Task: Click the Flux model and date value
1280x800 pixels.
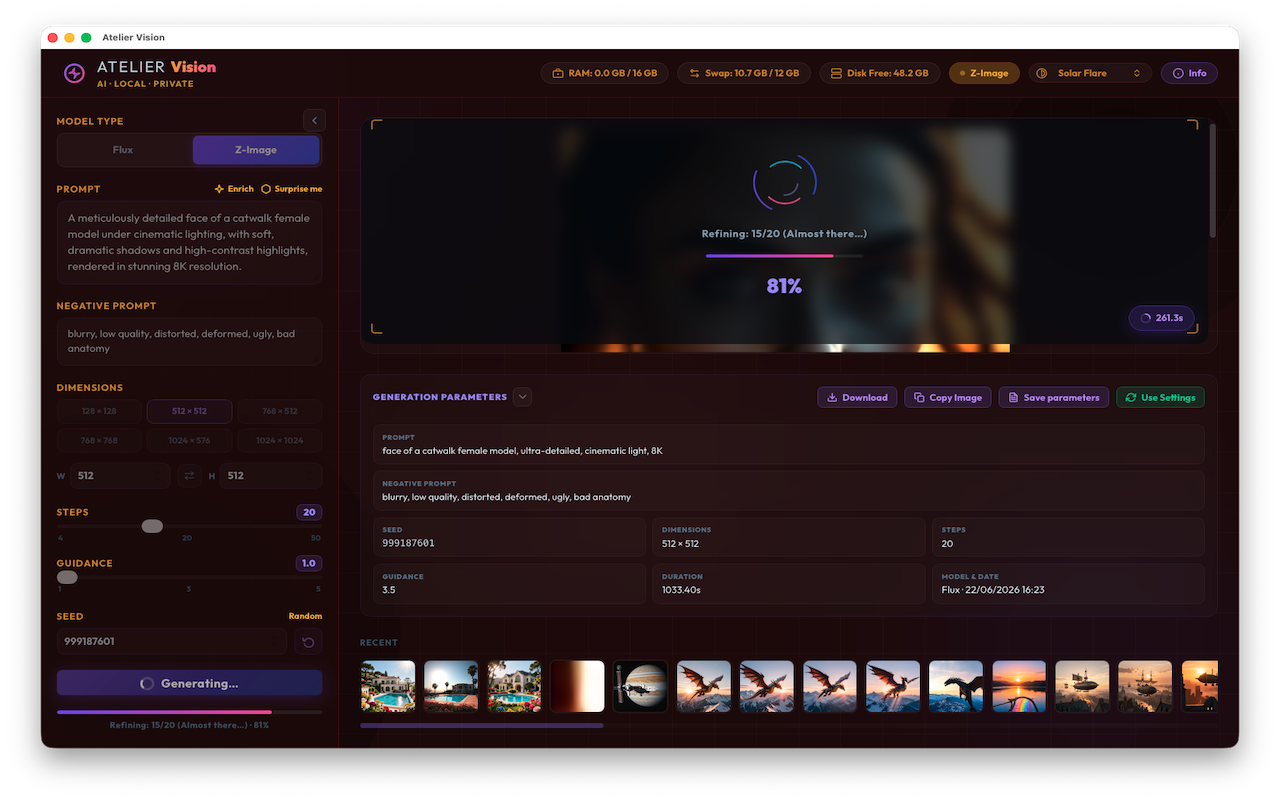Action: click(993, 590)
